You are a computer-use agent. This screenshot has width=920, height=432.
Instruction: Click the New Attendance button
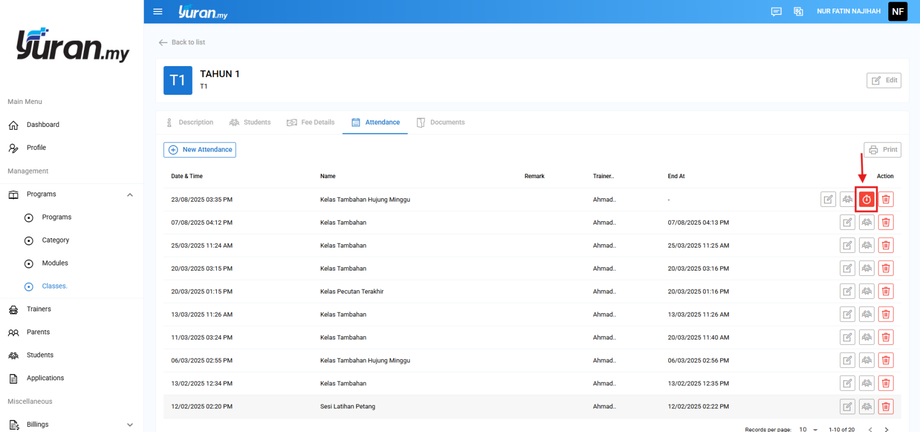pos(200,150)
